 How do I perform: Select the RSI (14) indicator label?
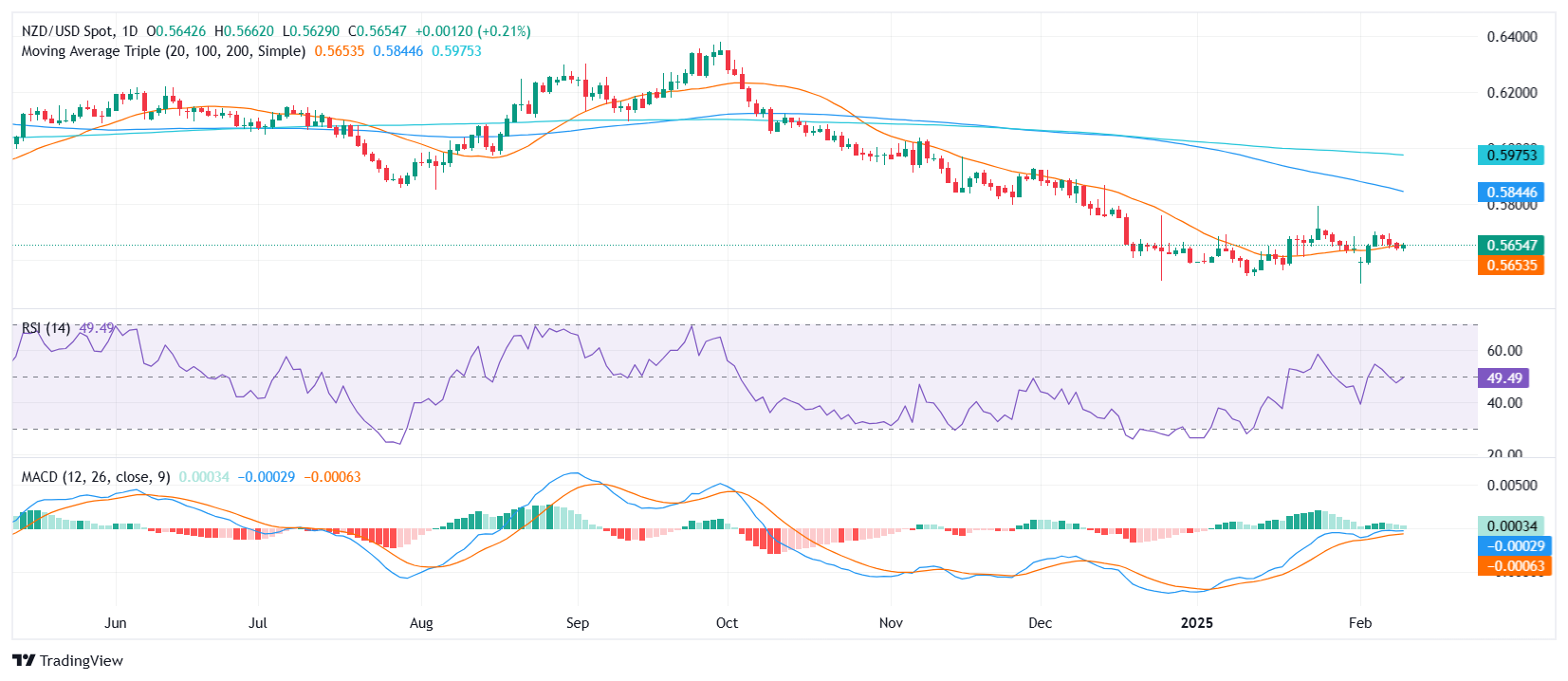(x=46, y=328)
